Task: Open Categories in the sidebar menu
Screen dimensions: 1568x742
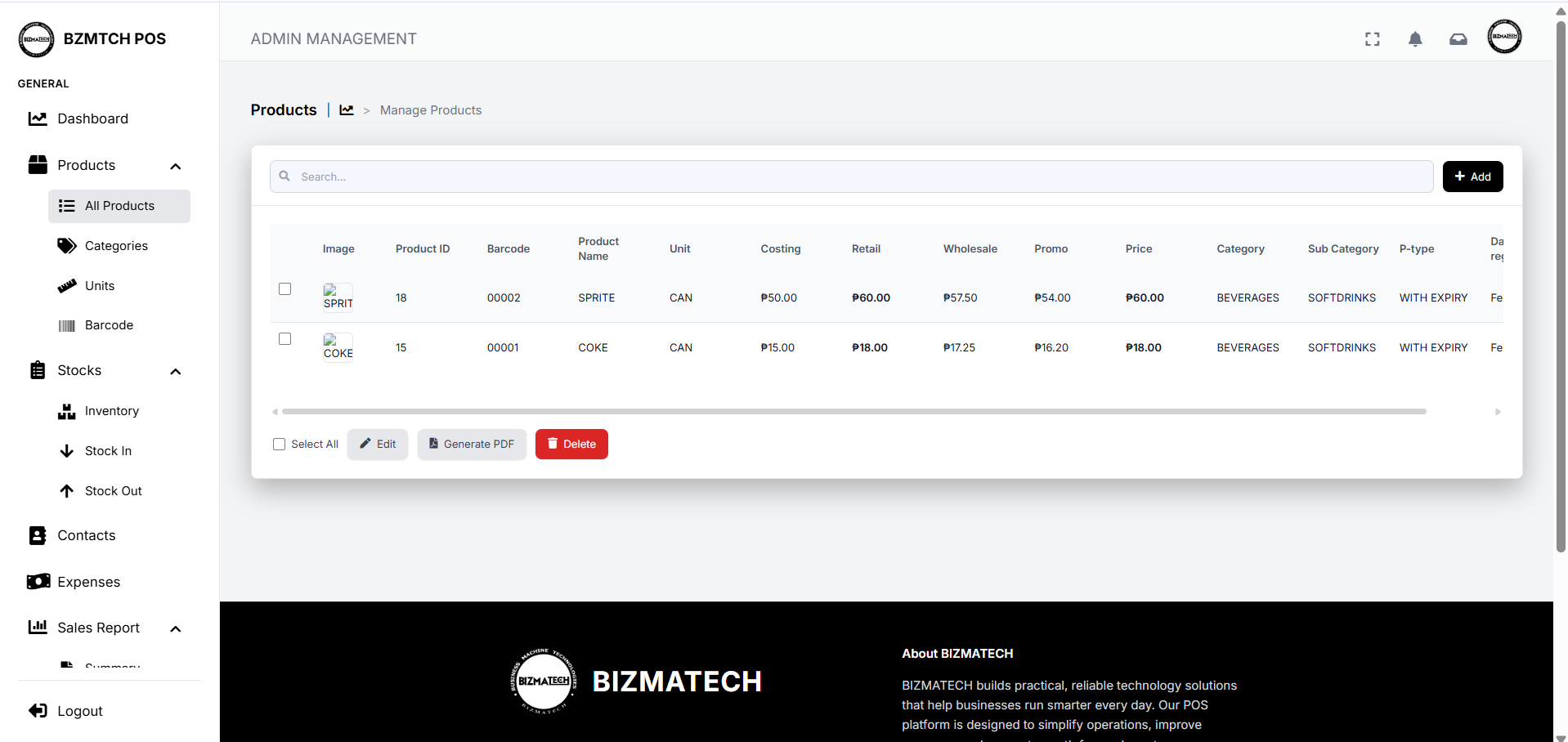Action: tap(116, 246)
